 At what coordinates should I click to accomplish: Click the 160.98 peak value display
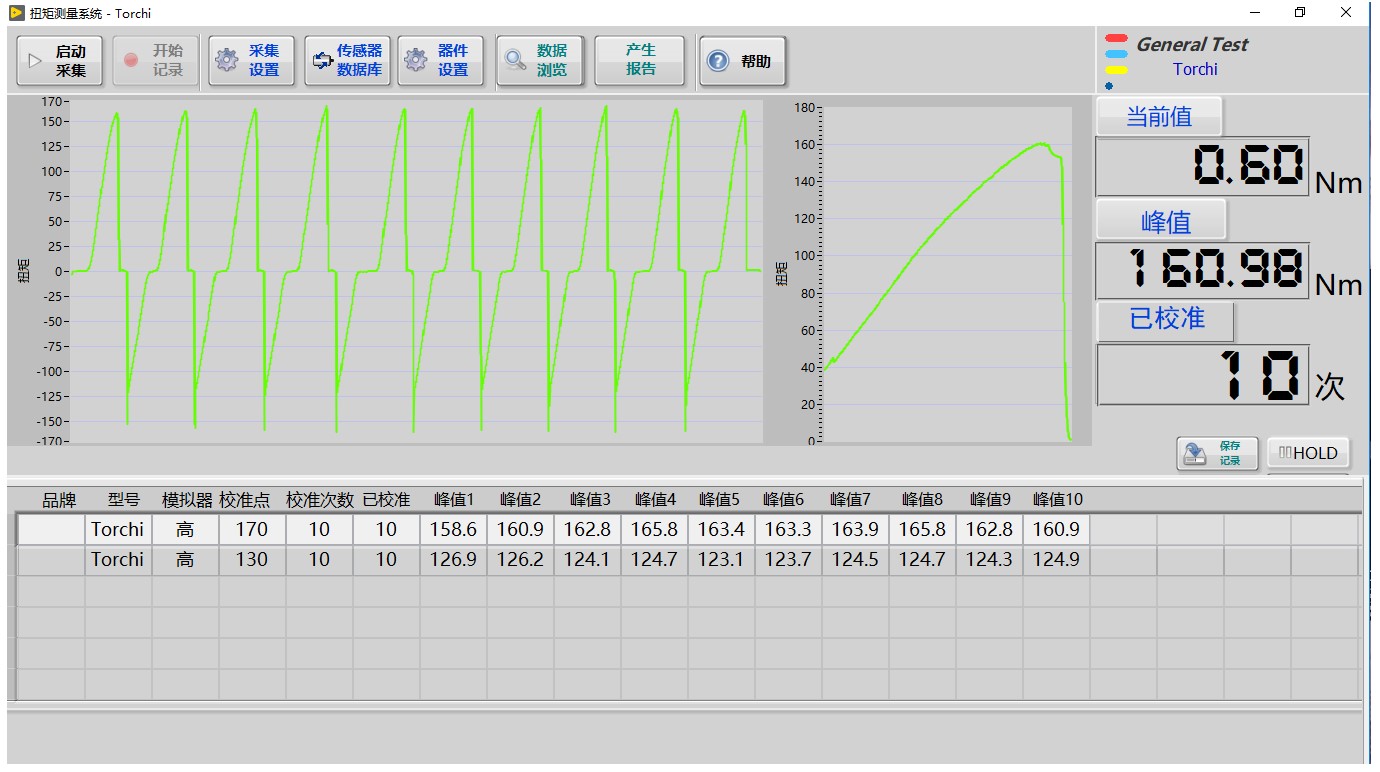pos(1202,270)
